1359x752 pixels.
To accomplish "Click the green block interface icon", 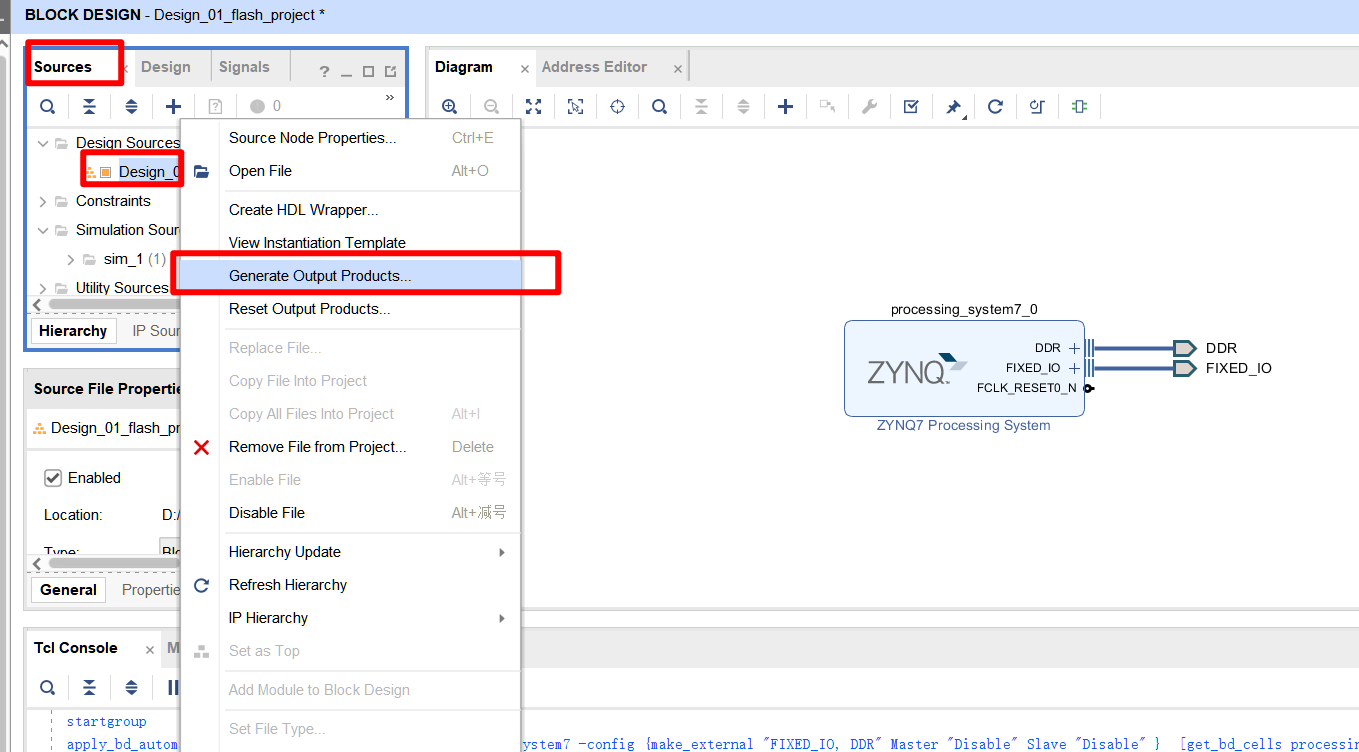I will pos(1079,106).
